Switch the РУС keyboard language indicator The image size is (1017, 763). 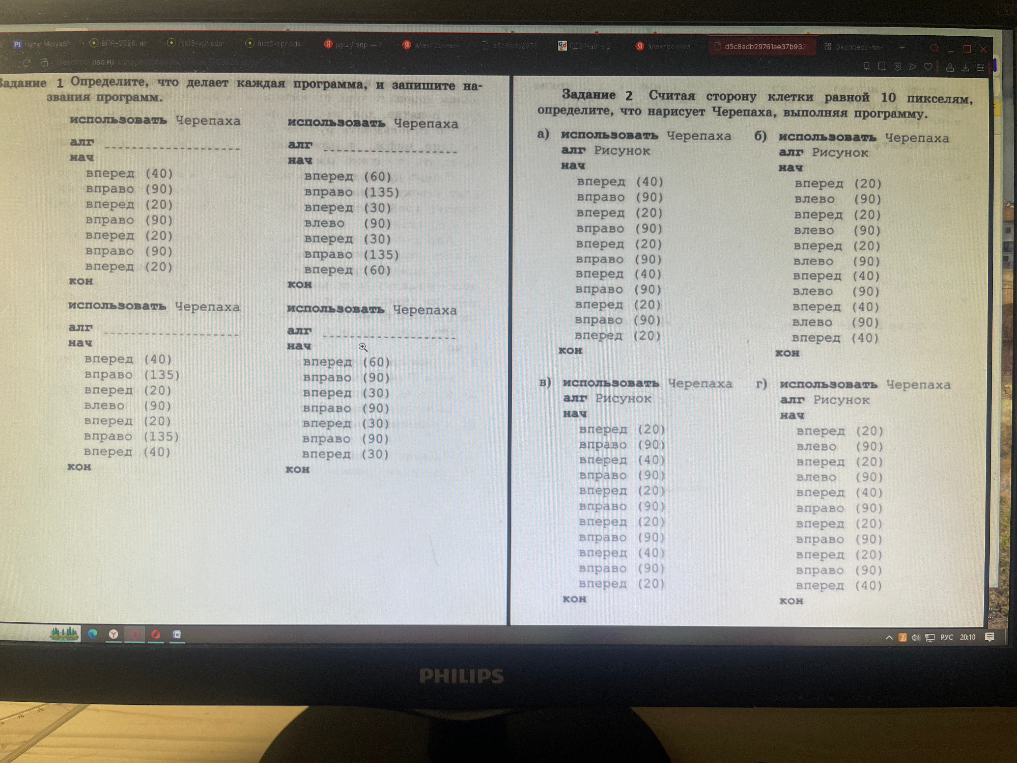click(x=947, y=637)
